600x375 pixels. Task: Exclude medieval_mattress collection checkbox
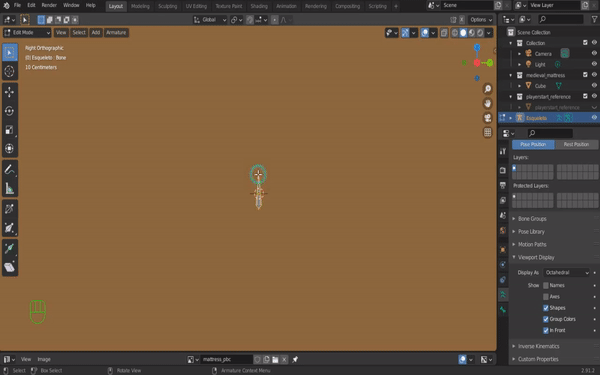click(585, 75)
